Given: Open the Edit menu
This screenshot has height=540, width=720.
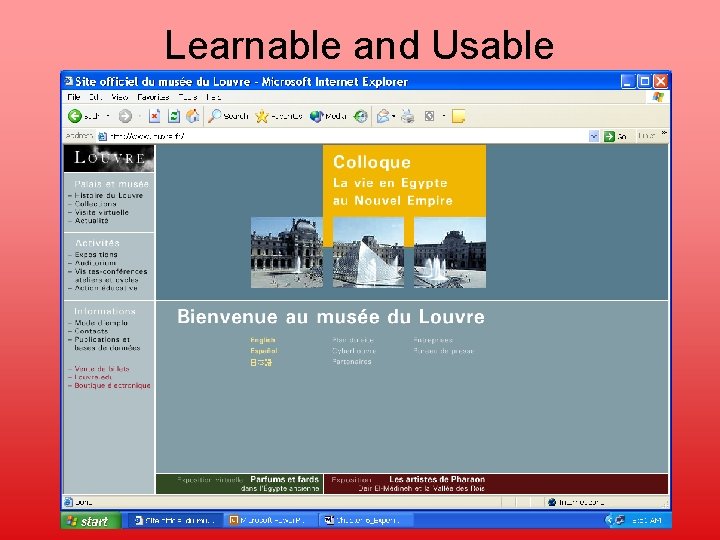Looking at the screenshot, I should (x=95, y=97).
